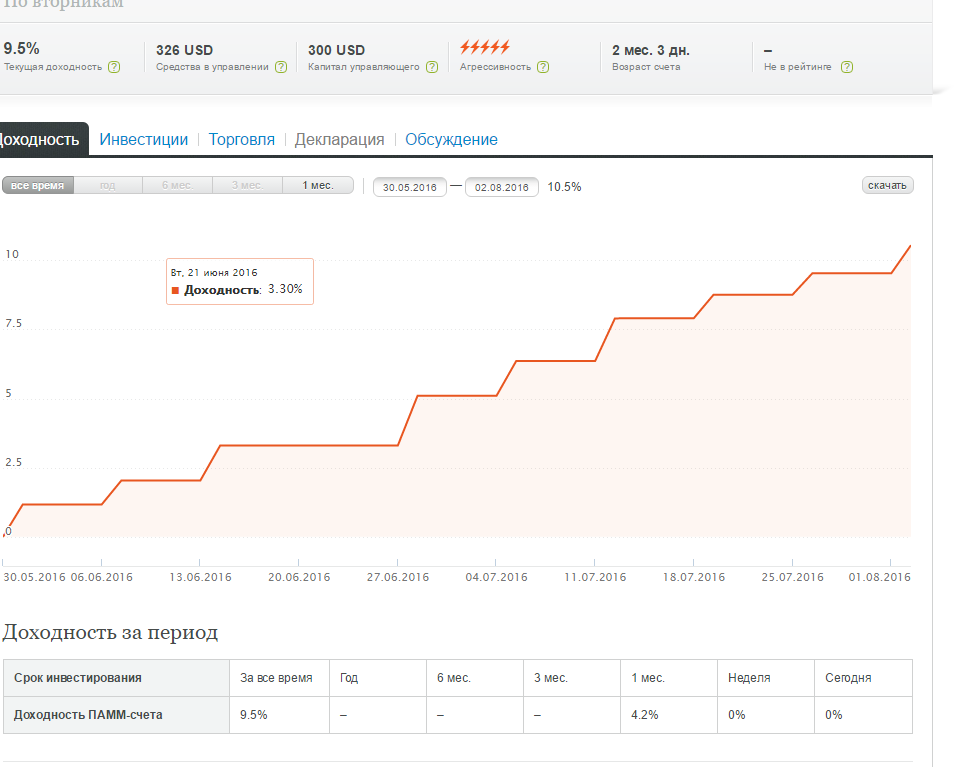Screen dimensions: 955x767
Task: Click the скачать button
Action: coord(887,185)
